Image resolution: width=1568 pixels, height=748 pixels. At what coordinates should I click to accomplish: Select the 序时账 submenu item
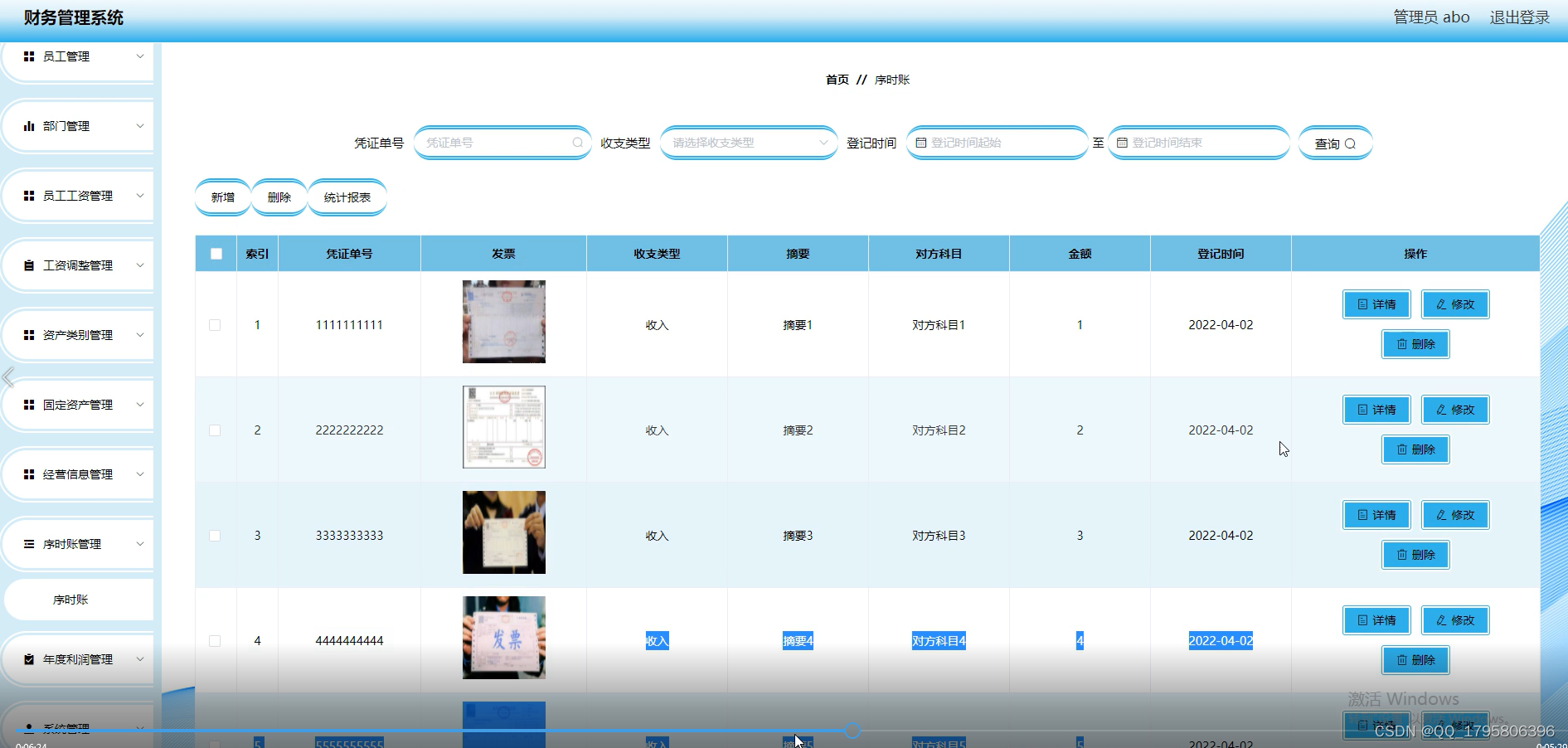coord(79,600)
